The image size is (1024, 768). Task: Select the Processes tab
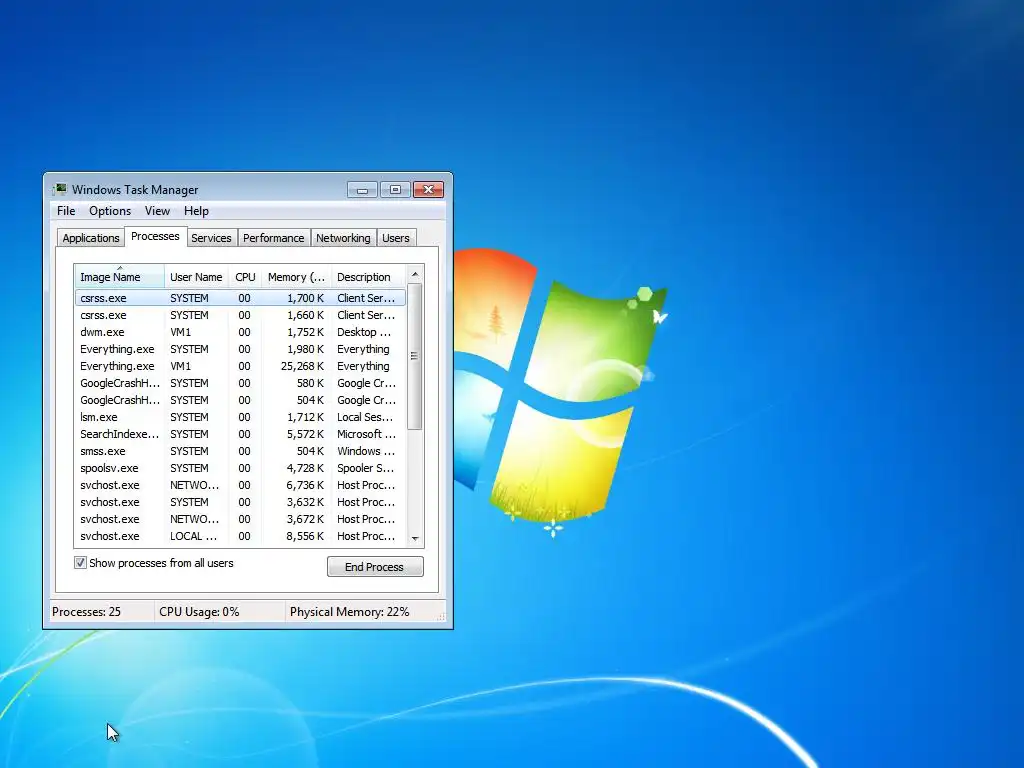[155, 236]
